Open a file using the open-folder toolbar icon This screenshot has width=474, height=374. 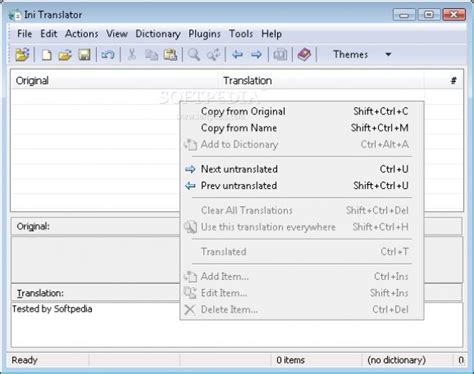click(65, 55)
